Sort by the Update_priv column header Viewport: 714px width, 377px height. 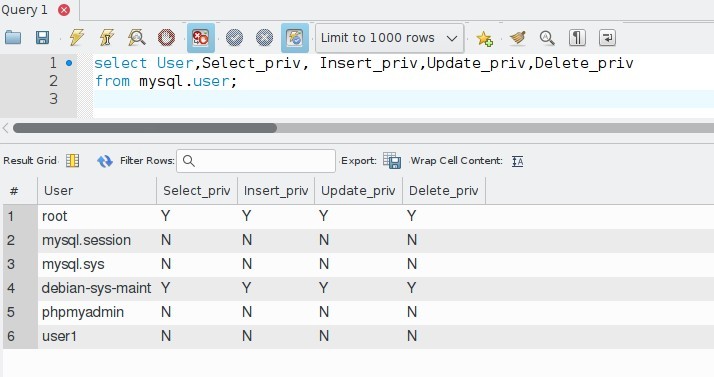pos(358,190)
